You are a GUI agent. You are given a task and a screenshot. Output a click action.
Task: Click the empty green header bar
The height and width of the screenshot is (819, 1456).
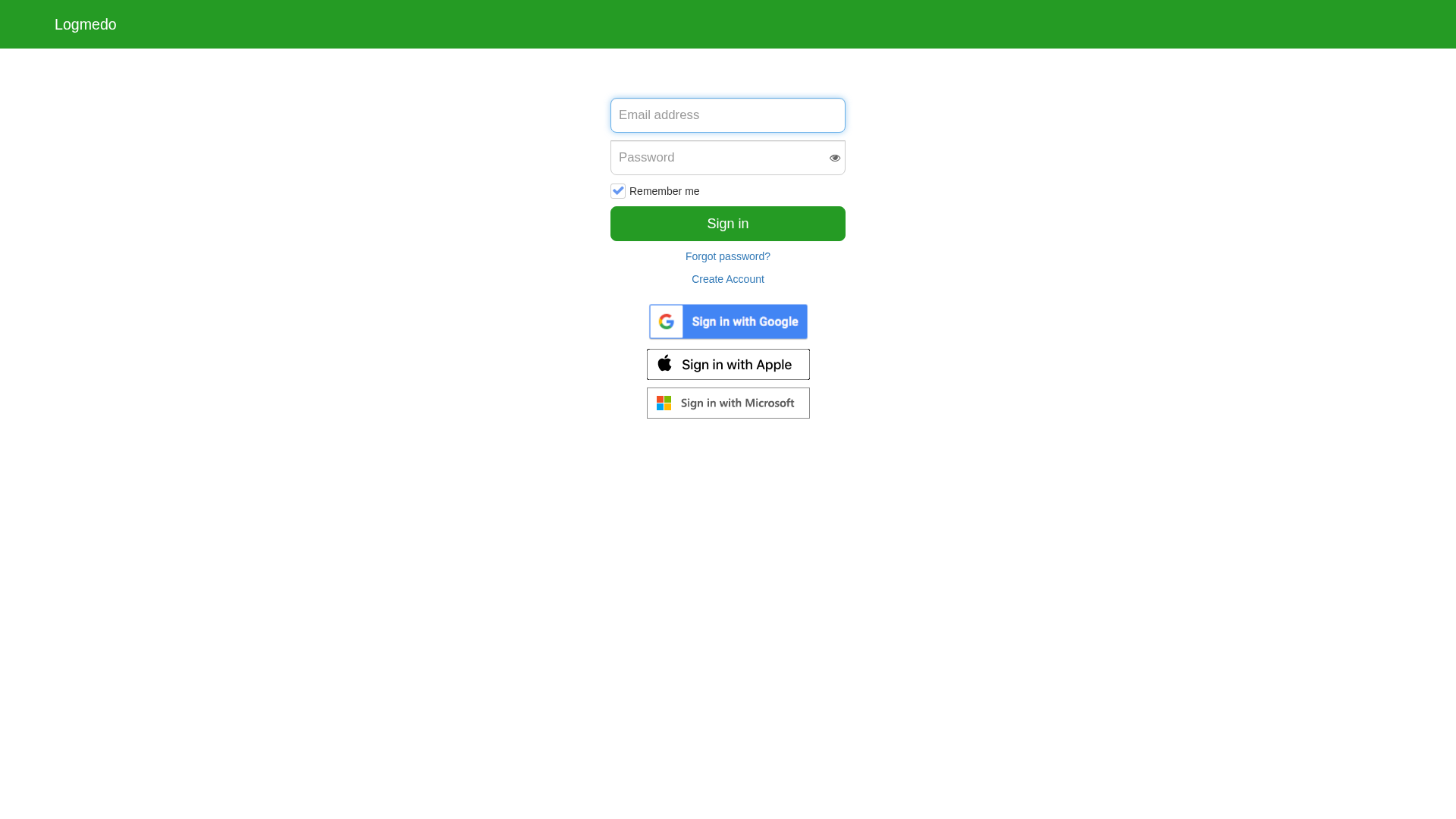tap(758, 24)
